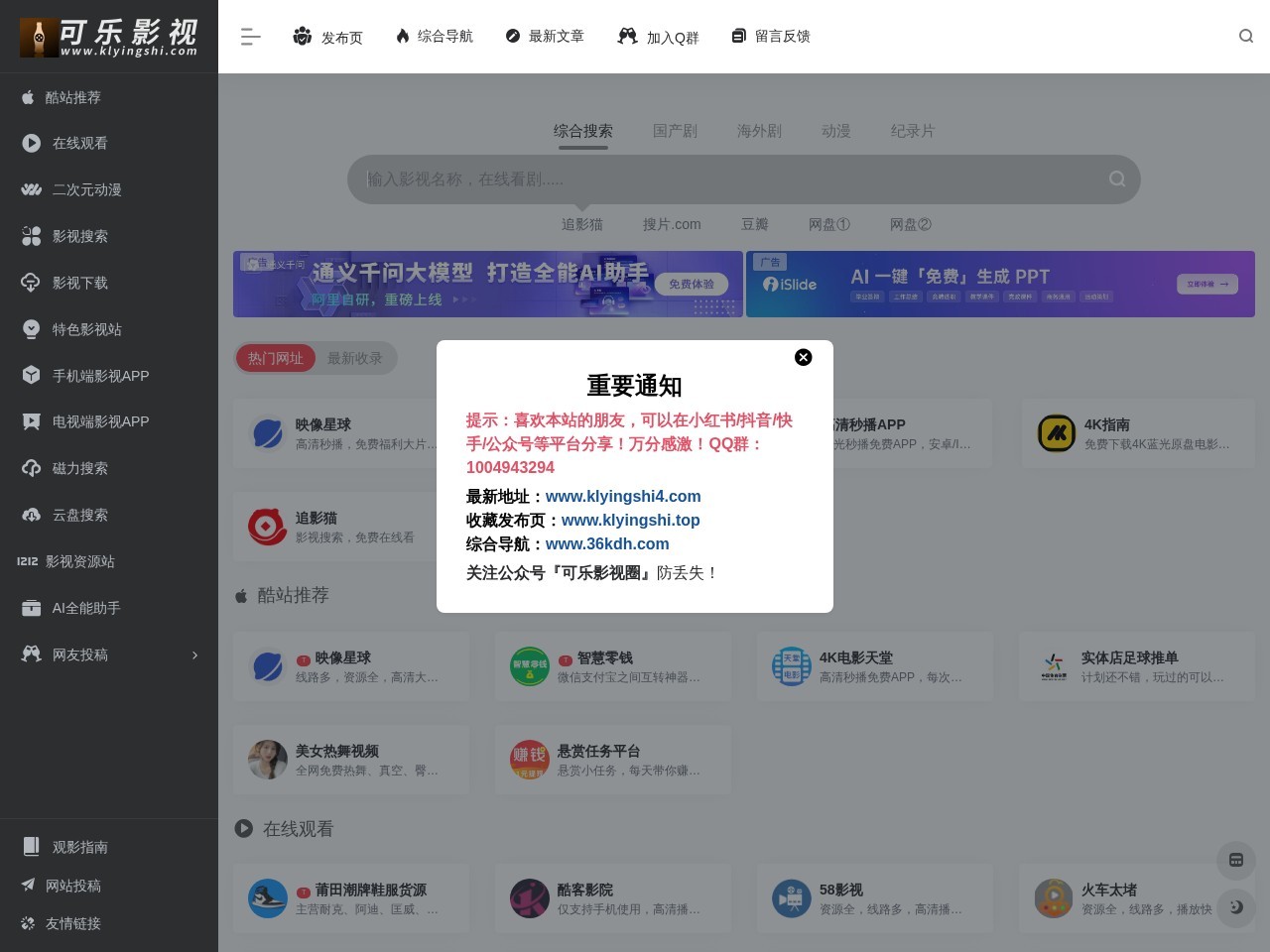Switch to 动漫 search tab
This screenshot has height=952, width=1270.
(836, 131)
